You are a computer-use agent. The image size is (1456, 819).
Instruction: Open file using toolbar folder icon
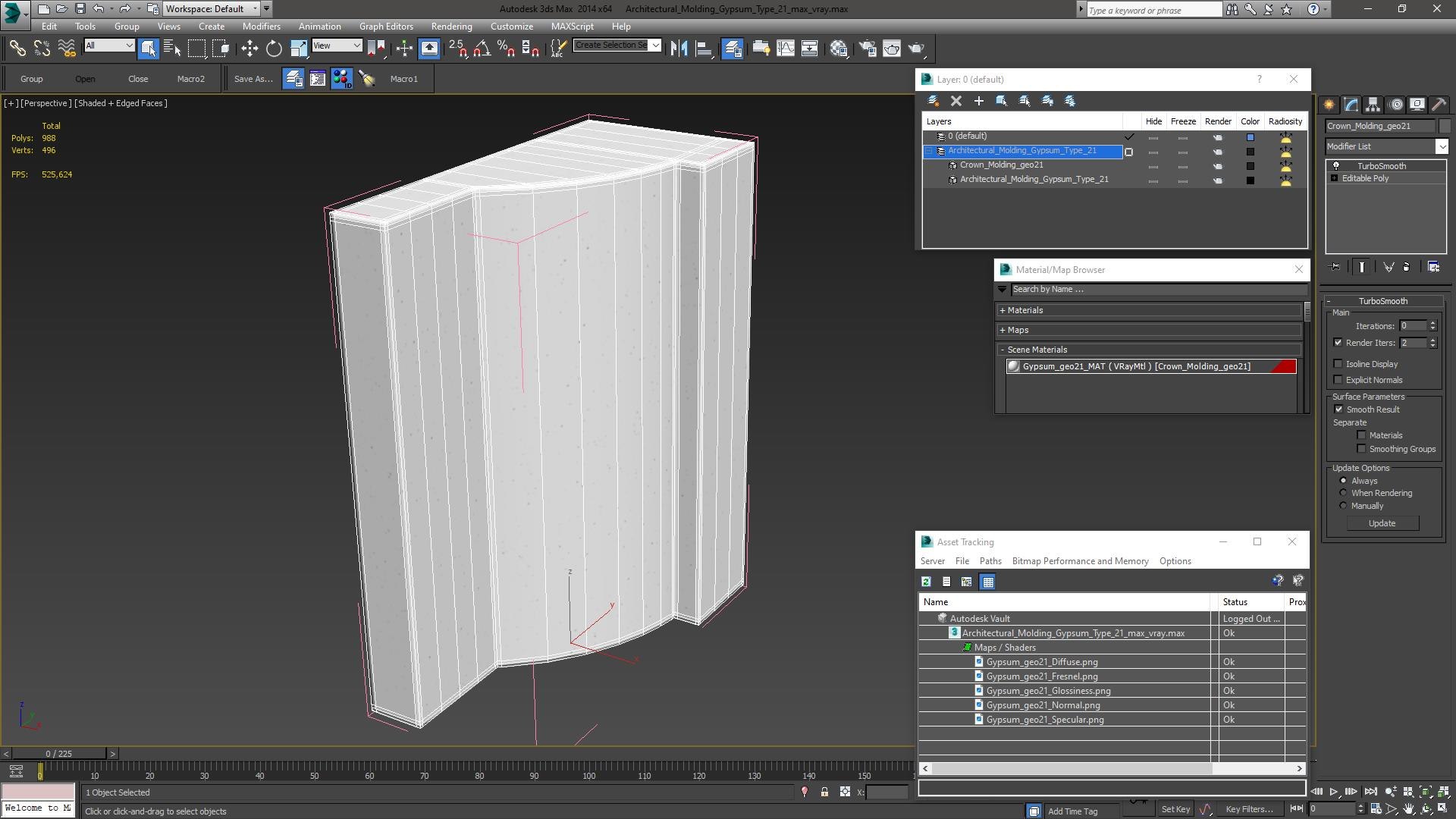tap(61, 9)
